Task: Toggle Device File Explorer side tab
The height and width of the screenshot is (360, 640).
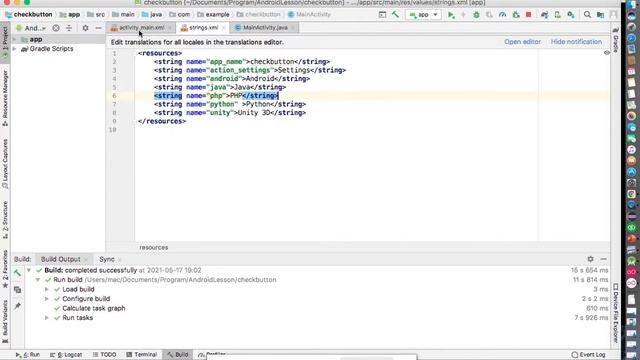Action: pyautogui.click(x=616, y=312)
